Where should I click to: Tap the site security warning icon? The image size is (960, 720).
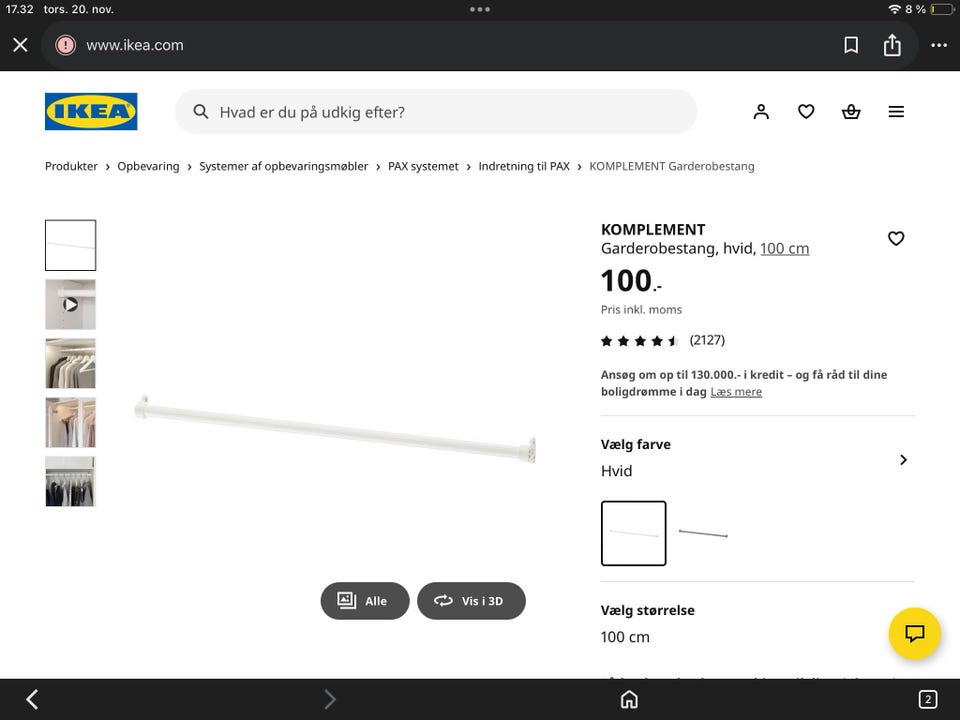click(x=66, y=45)
